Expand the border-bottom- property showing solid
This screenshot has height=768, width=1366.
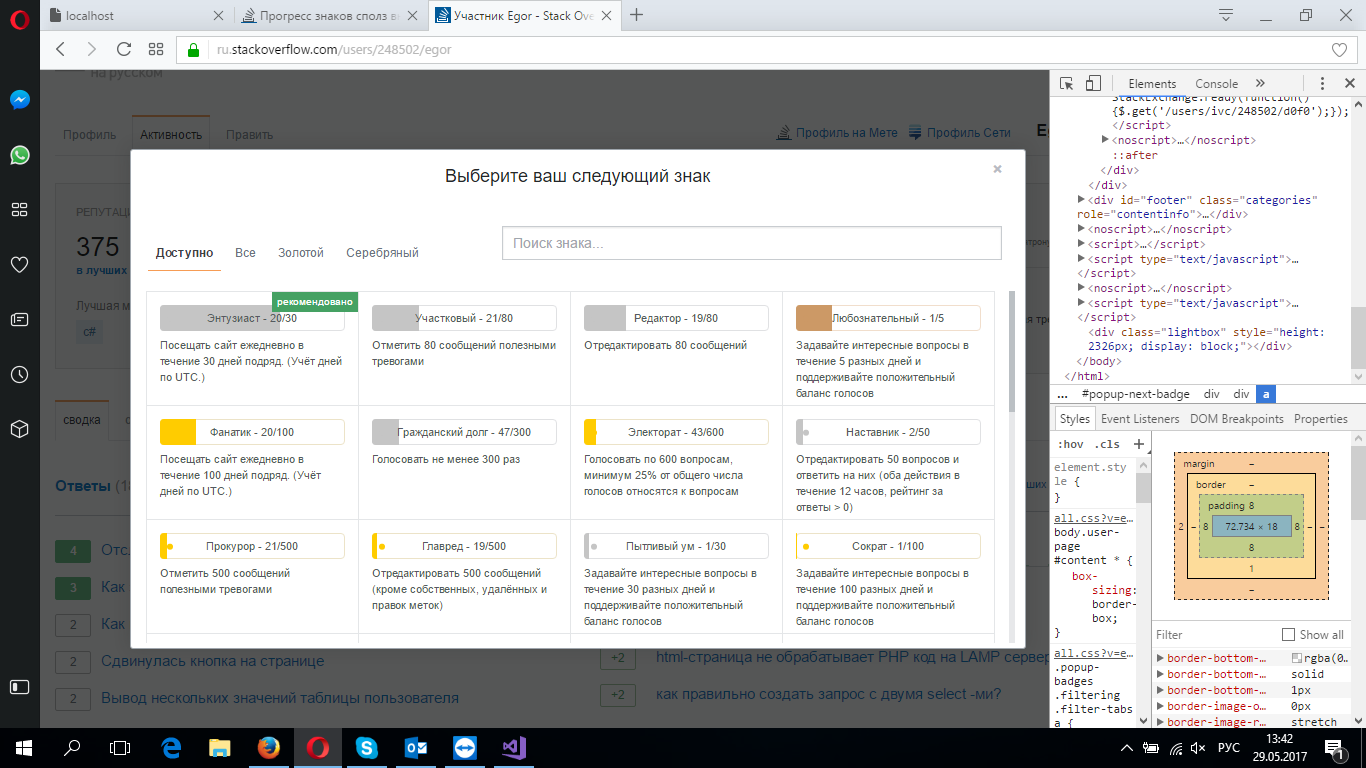point(1160,674)
